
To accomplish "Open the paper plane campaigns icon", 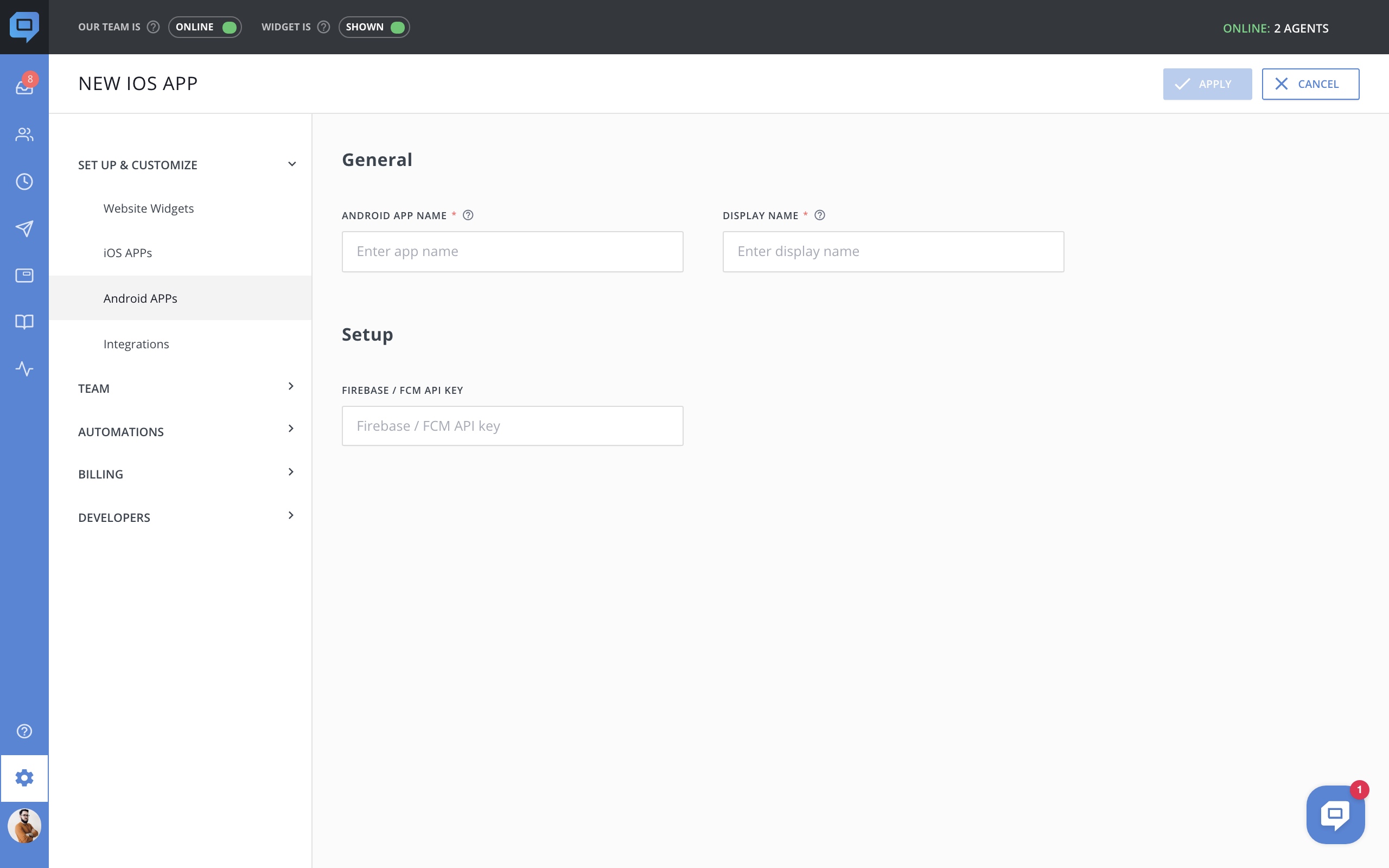I will 24,228.
